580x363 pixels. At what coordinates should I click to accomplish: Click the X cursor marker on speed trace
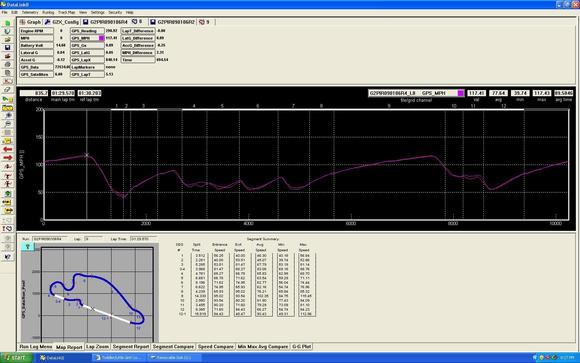coord(87,155)
